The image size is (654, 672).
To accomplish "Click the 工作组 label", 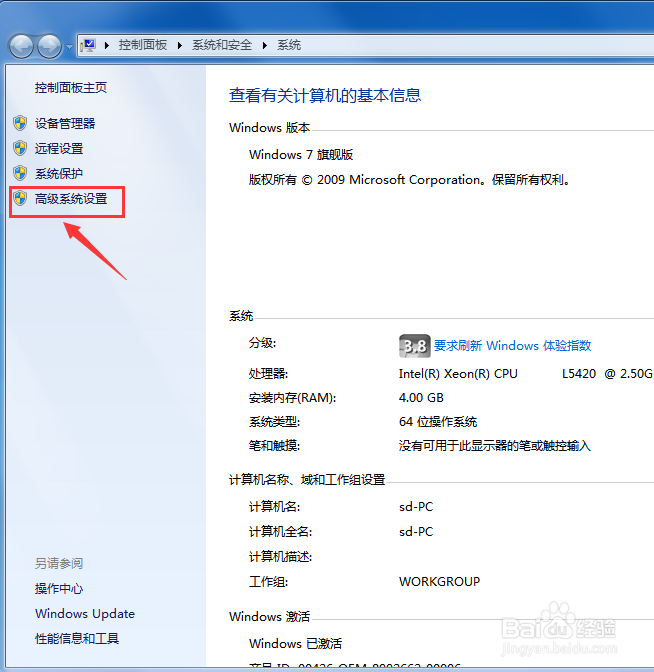I will coord(268,582).
